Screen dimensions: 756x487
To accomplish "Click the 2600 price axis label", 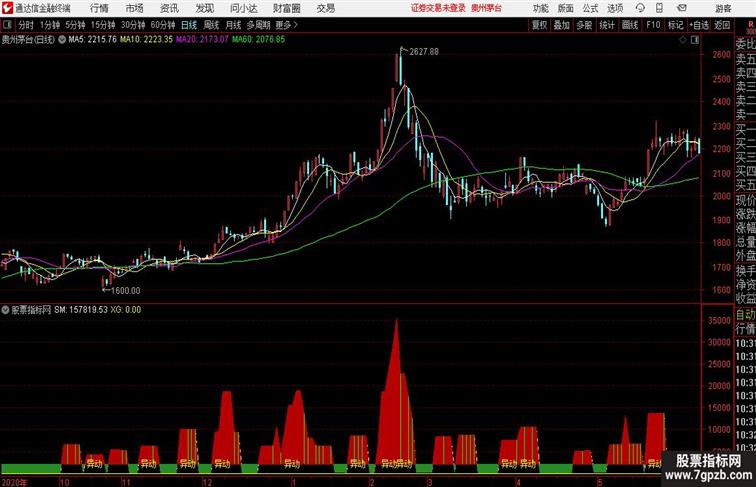I will pyautogui.click(x=722, y=54).
